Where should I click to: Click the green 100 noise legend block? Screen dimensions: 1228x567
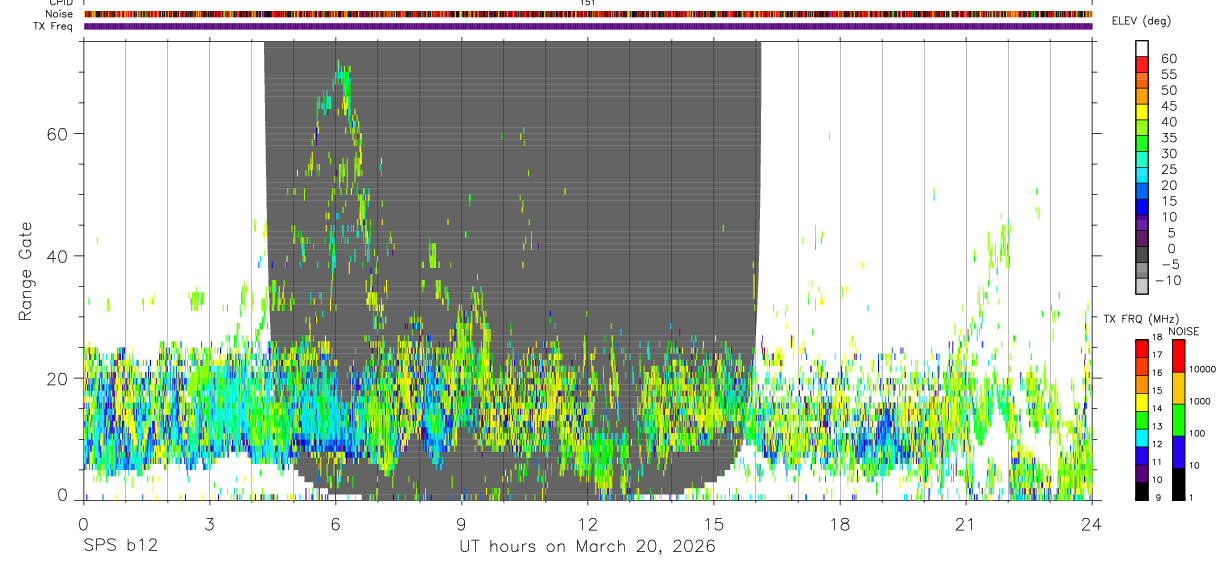click(1177, 420)
